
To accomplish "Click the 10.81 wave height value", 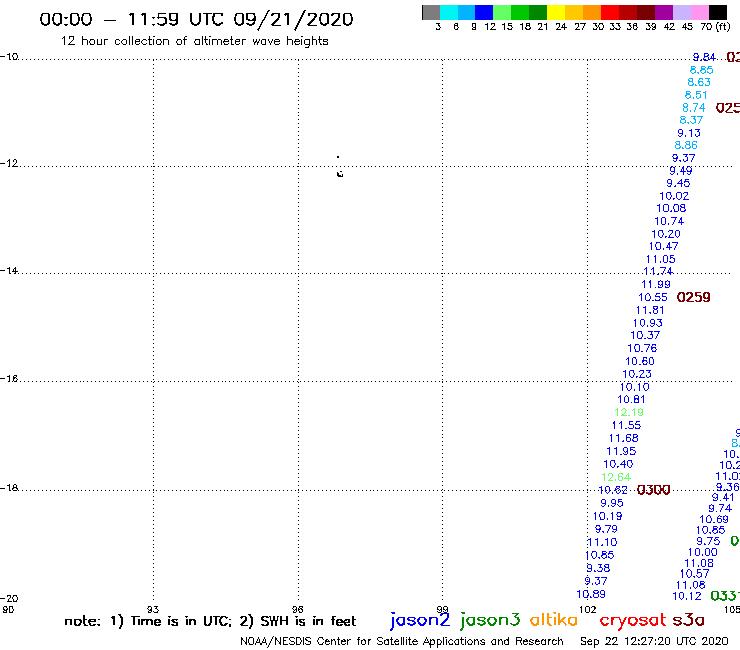I will [x=631, y=399].
